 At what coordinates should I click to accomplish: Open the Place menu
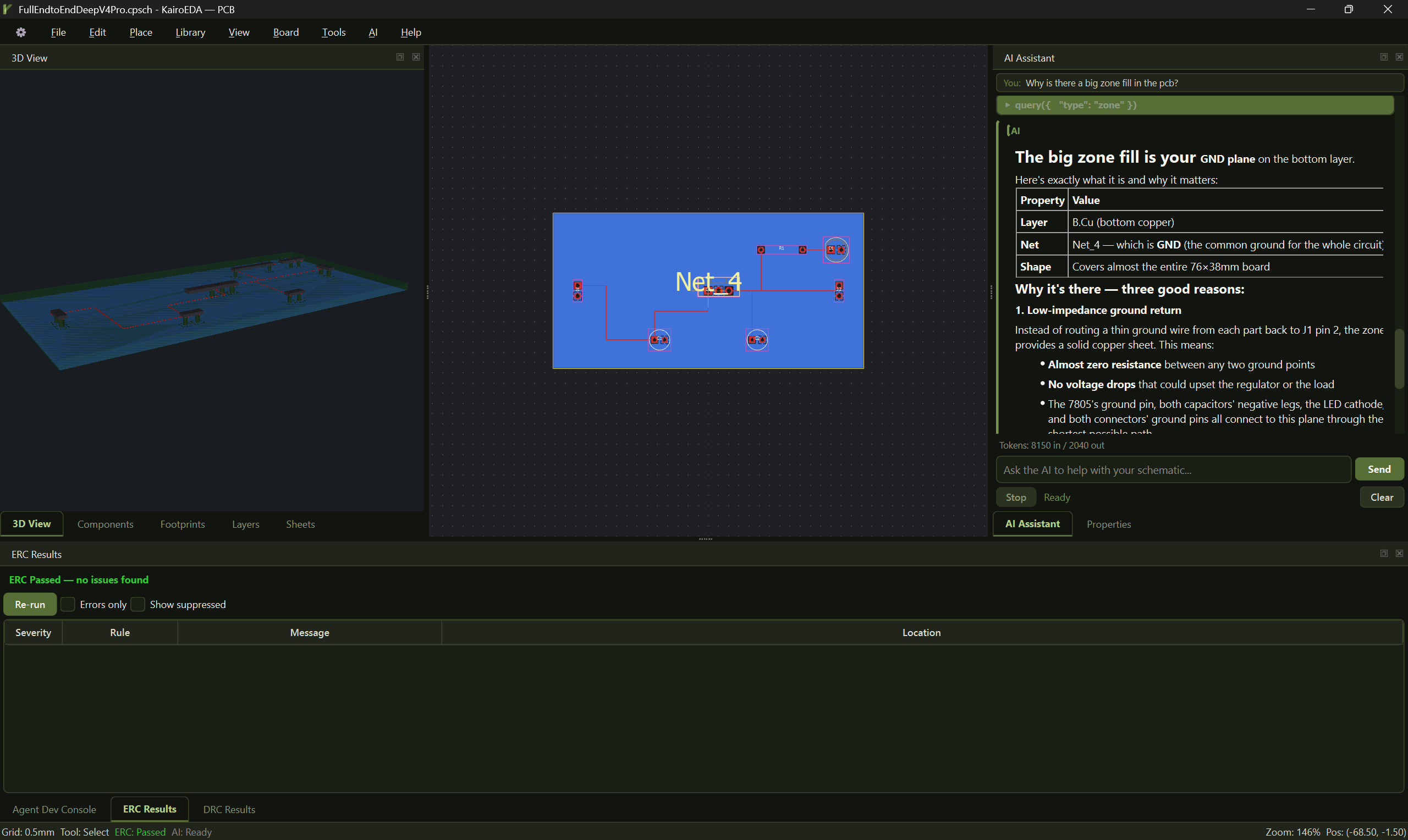click(x=140, y=32)
